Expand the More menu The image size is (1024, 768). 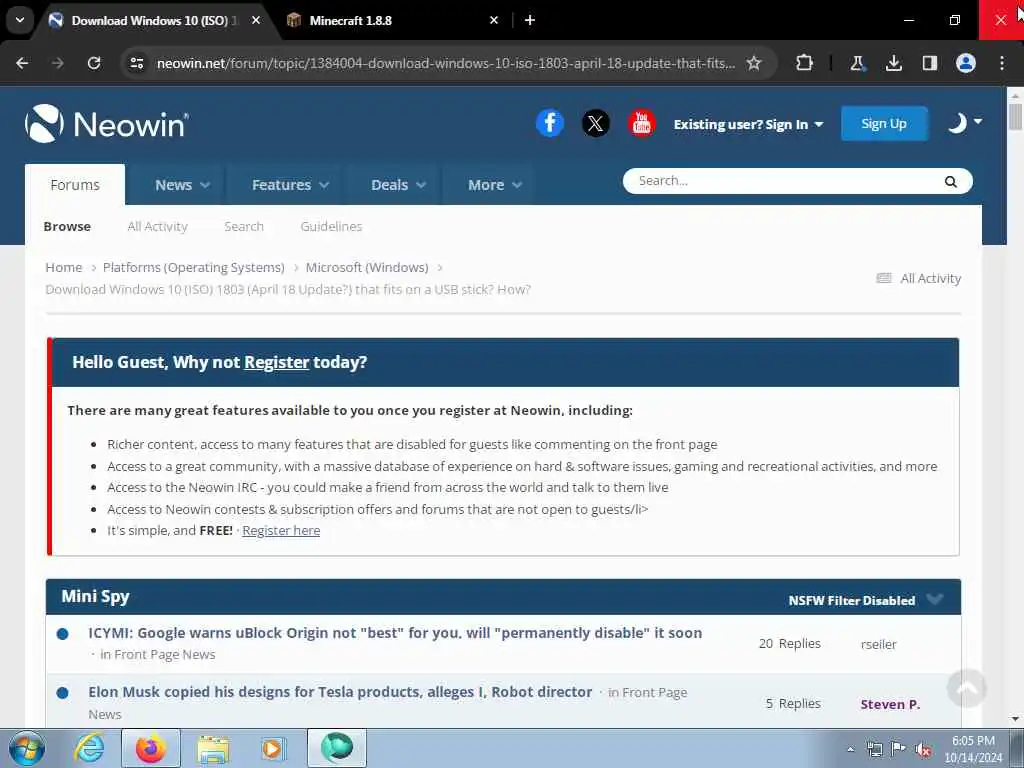(x=494, y=185)
